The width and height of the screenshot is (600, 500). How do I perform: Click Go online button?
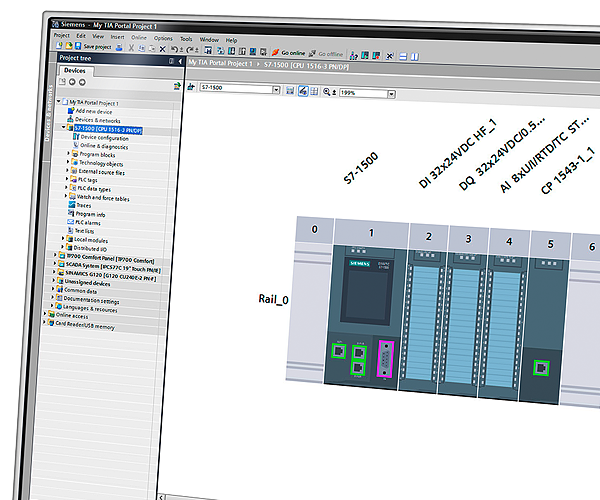[x=289, y=53]
